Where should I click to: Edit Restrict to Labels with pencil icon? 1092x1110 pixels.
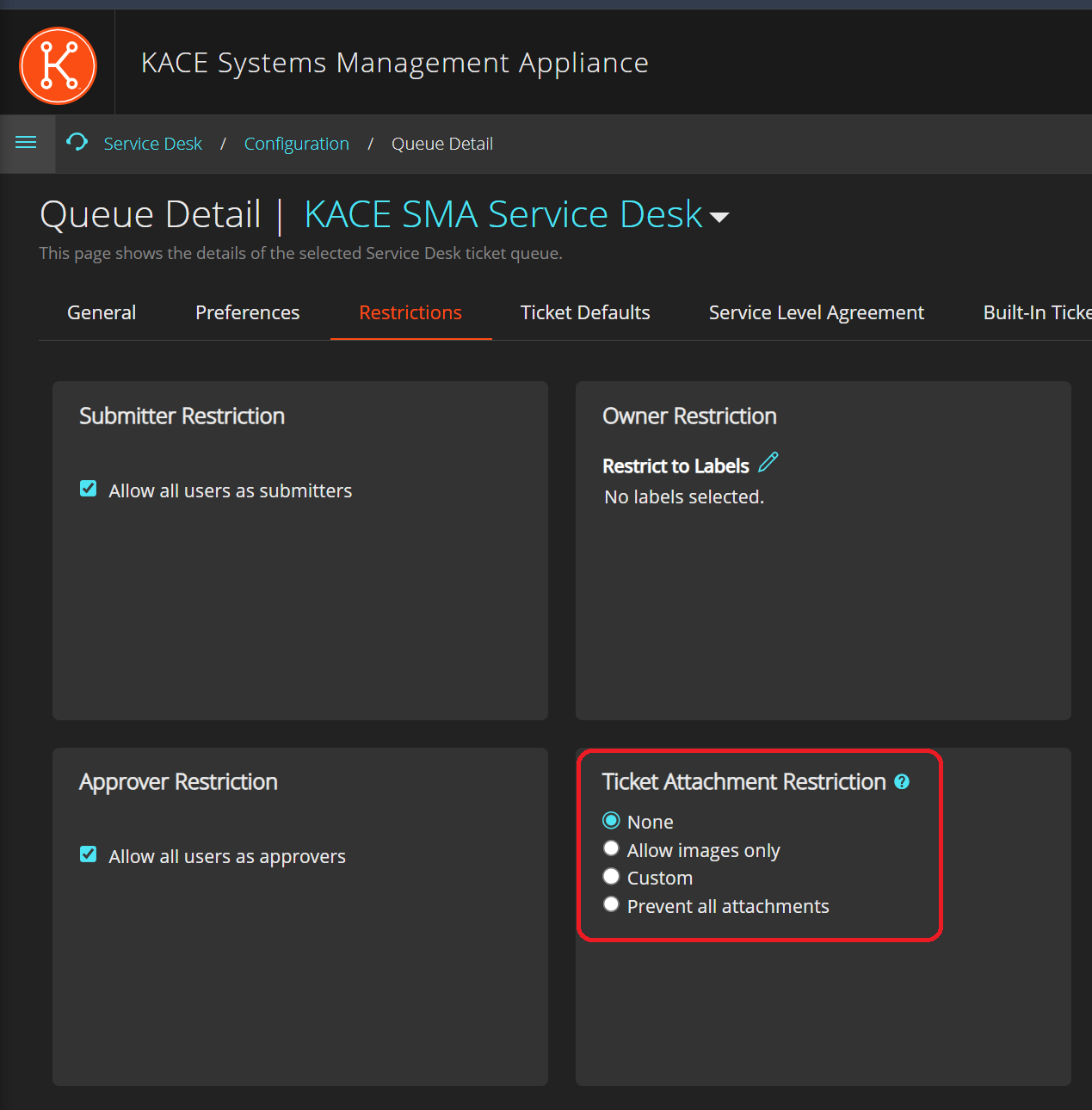pyautogui.click(x=768, y=463)
